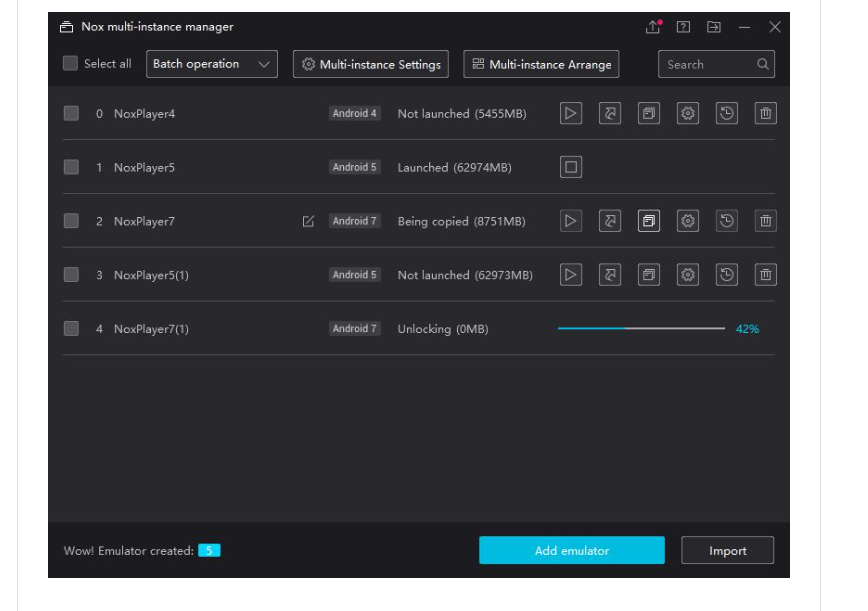The image size is (868, 611).
Task: Click the Android 4 badge on NoxPlayer4
Action: (x=354, y=113)
